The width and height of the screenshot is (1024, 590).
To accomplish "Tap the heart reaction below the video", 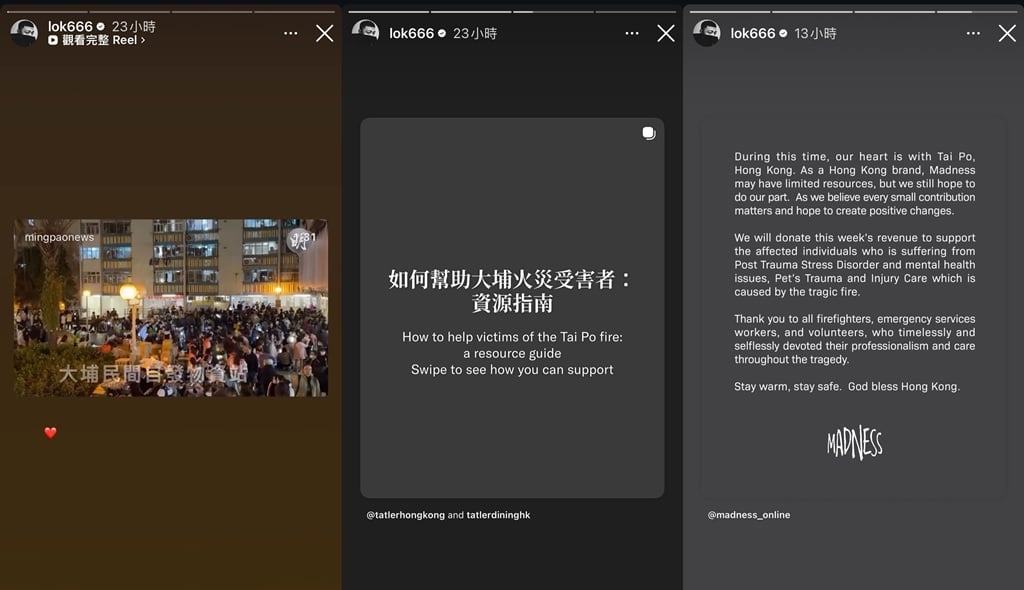I will pyautogui.click(x=48, y=432).
